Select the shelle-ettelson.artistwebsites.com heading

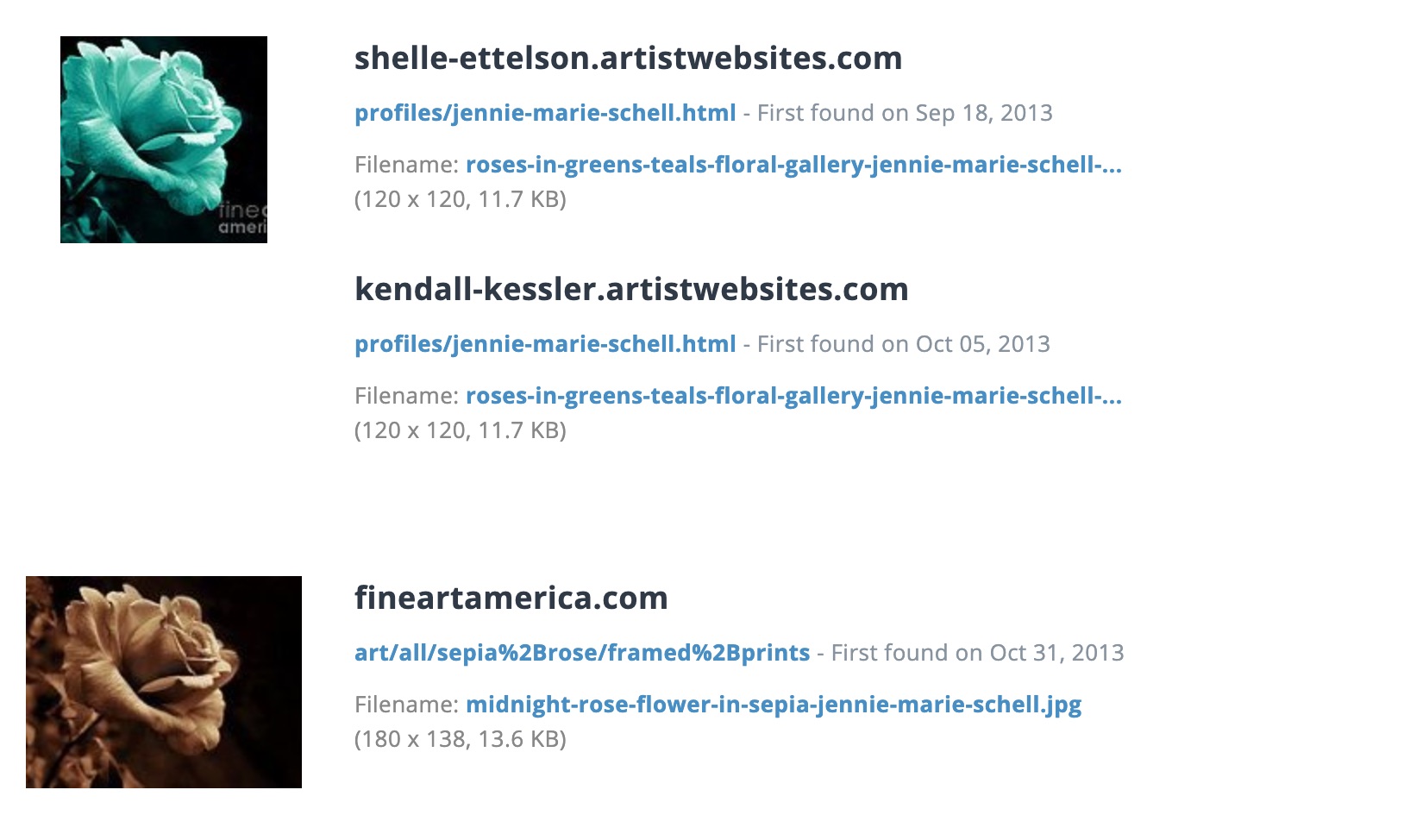click(x=628, y=59)
